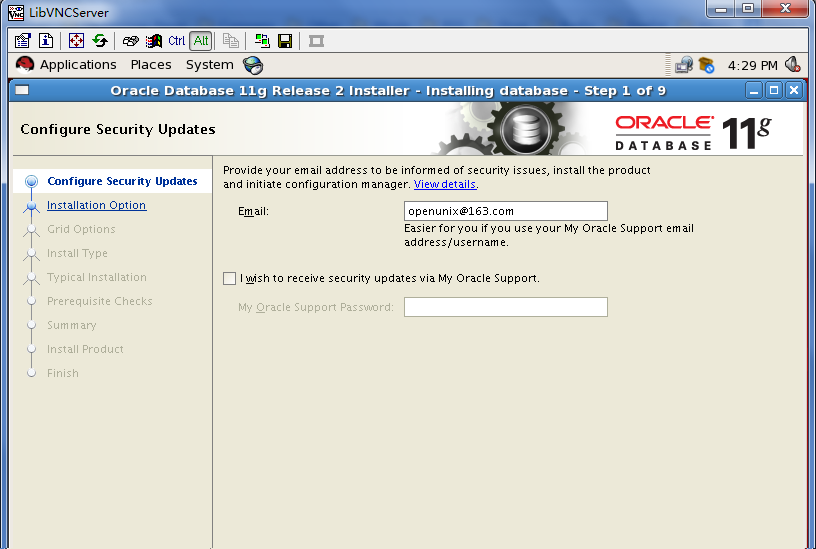Send Ctrl-Alt-Del with the keys icon
Image resolution: width=816 pixels, height=549 pixels.
[x=131, y=41]
